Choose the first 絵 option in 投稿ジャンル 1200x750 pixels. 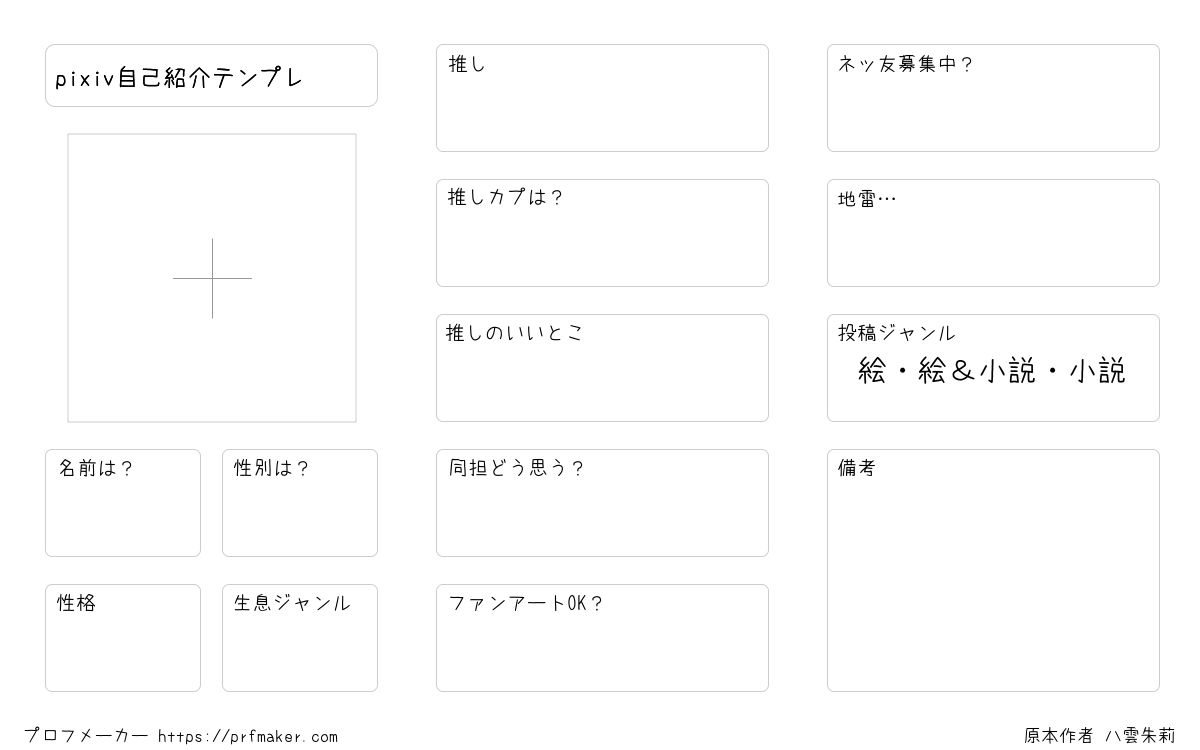pyautogui.click(x=872, y=372)
